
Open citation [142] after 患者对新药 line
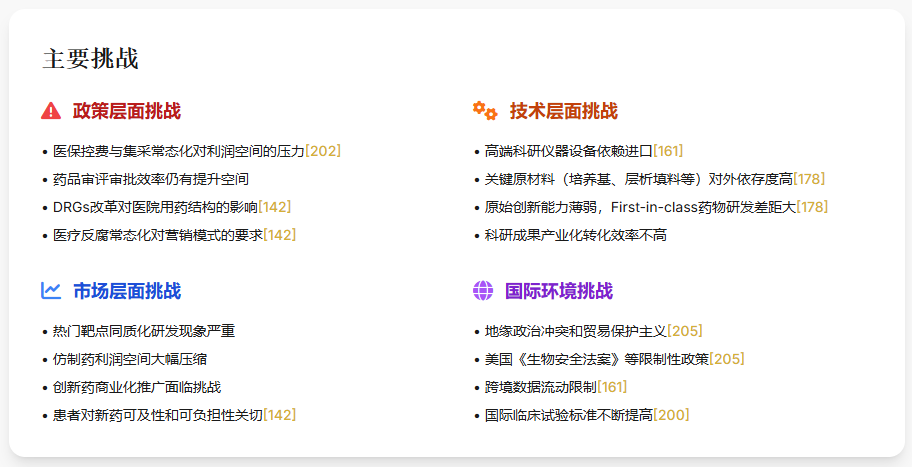(x=280, y=415)
